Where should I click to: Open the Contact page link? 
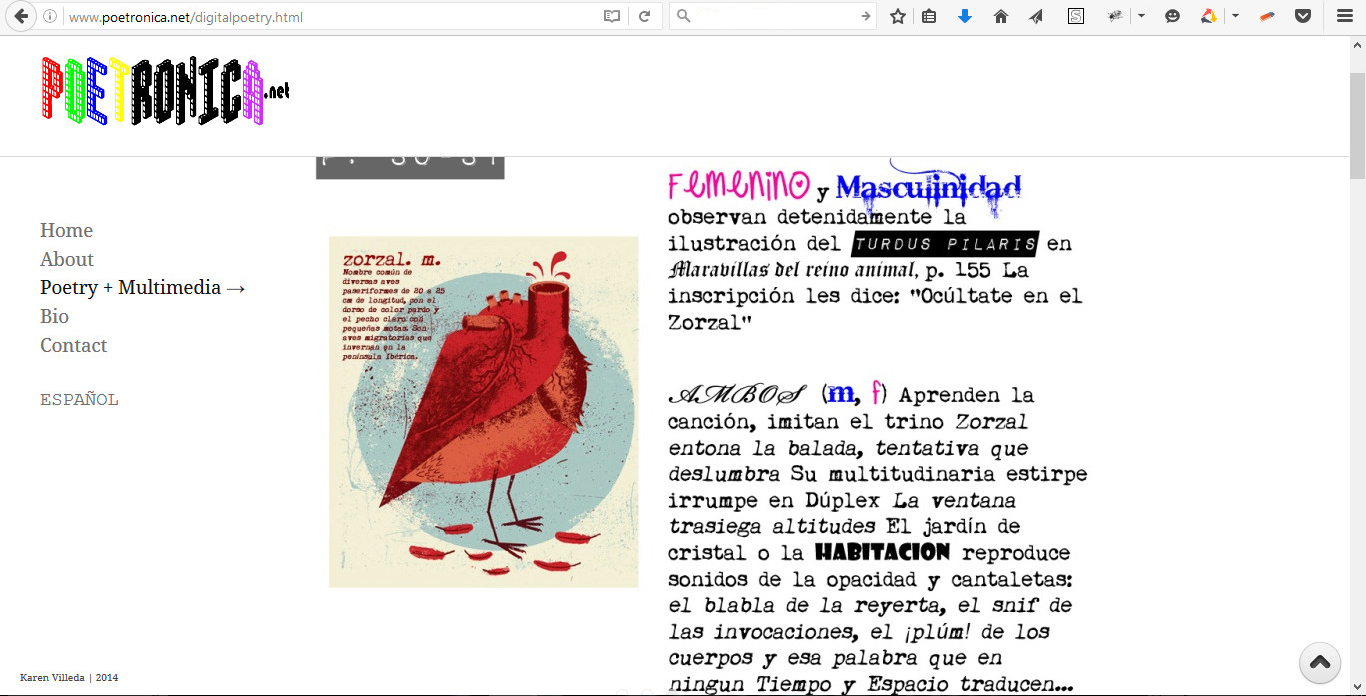pos(73,345)
